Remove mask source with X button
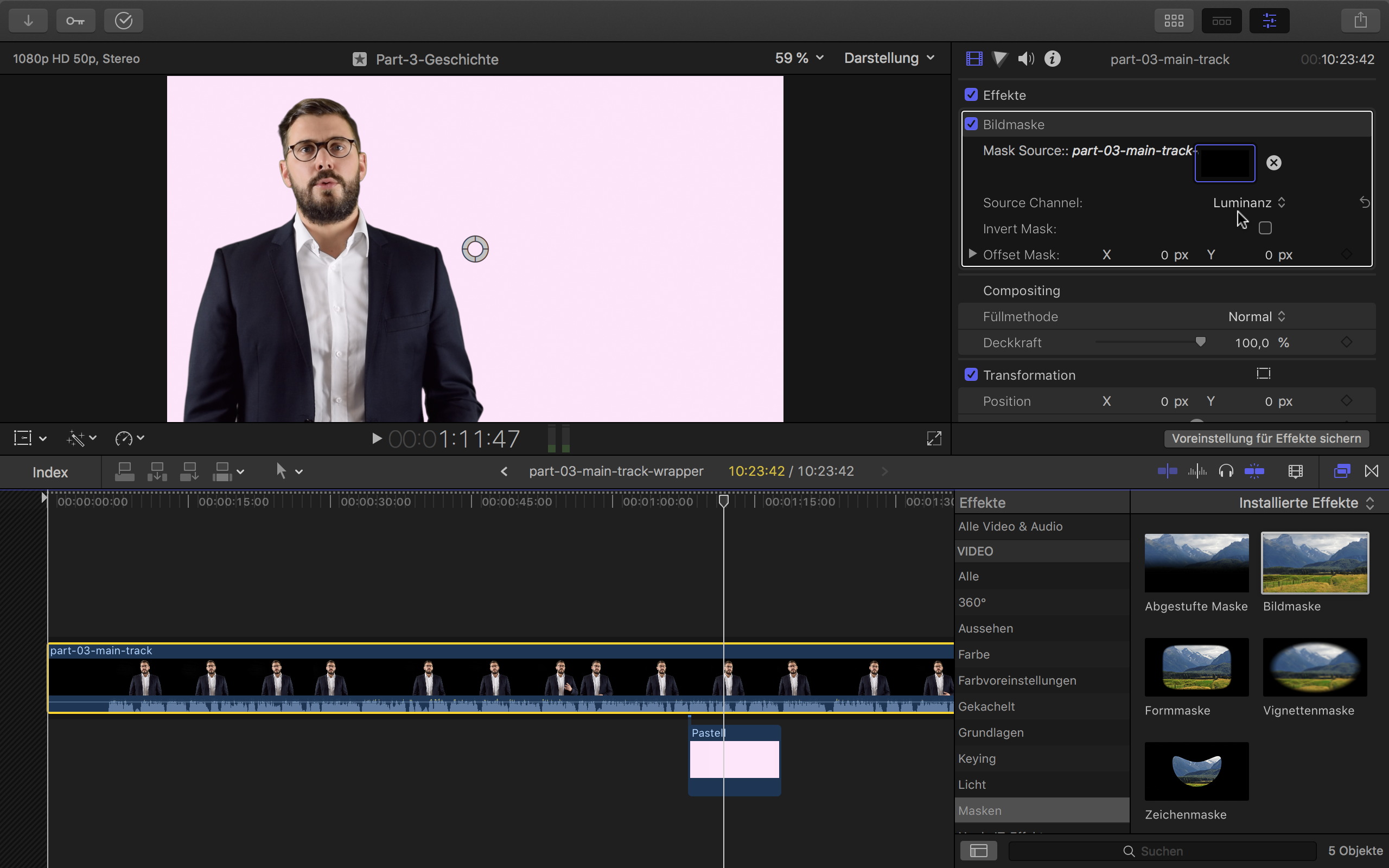The height and width of the screenshot is (868, 1389). pyautogui.click(x=1273, y=163)
